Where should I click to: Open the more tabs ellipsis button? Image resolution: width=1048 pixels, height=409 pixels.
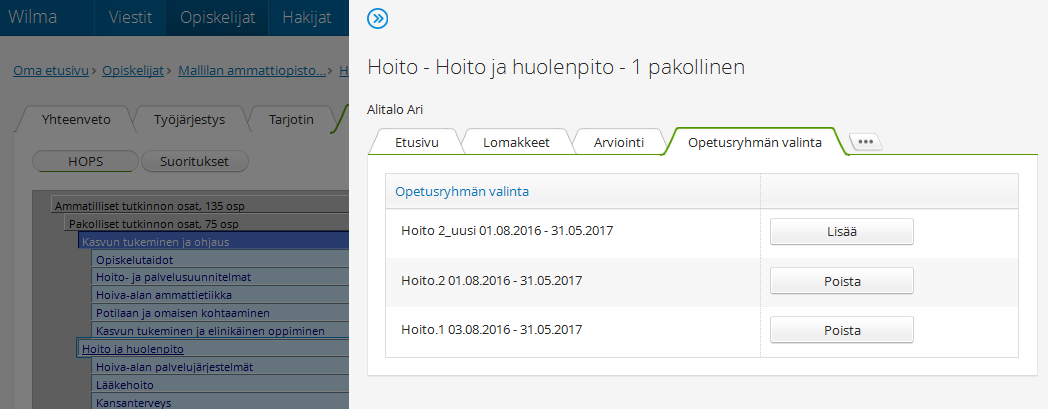click(x=865, y=142)
